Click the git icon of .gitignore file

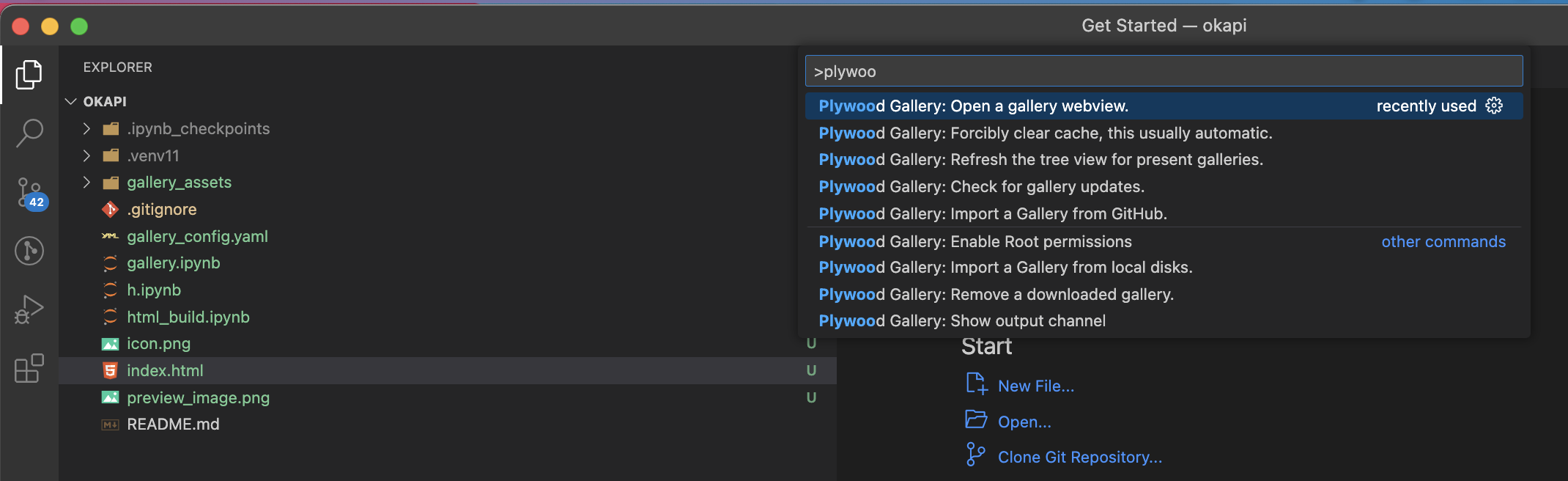point(110,210)
